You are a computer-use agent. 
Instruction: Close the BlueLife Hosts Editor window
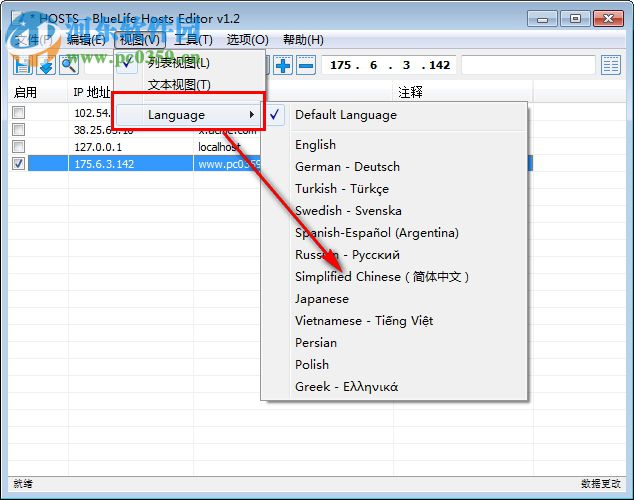click(x=608, y=19)
